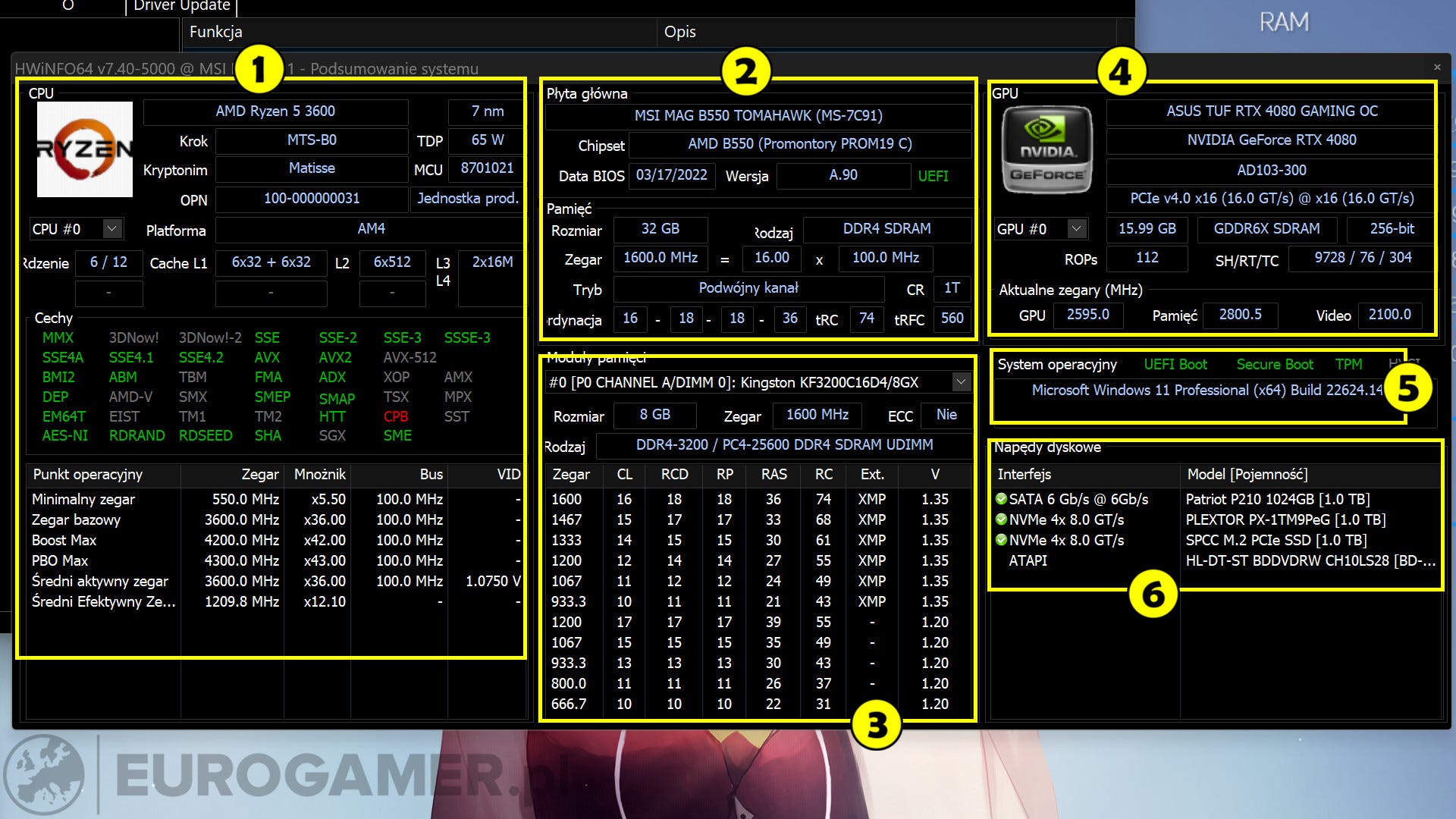Click the red CPB feature flag
This screenshot has width=1456, height=819.
396,416
